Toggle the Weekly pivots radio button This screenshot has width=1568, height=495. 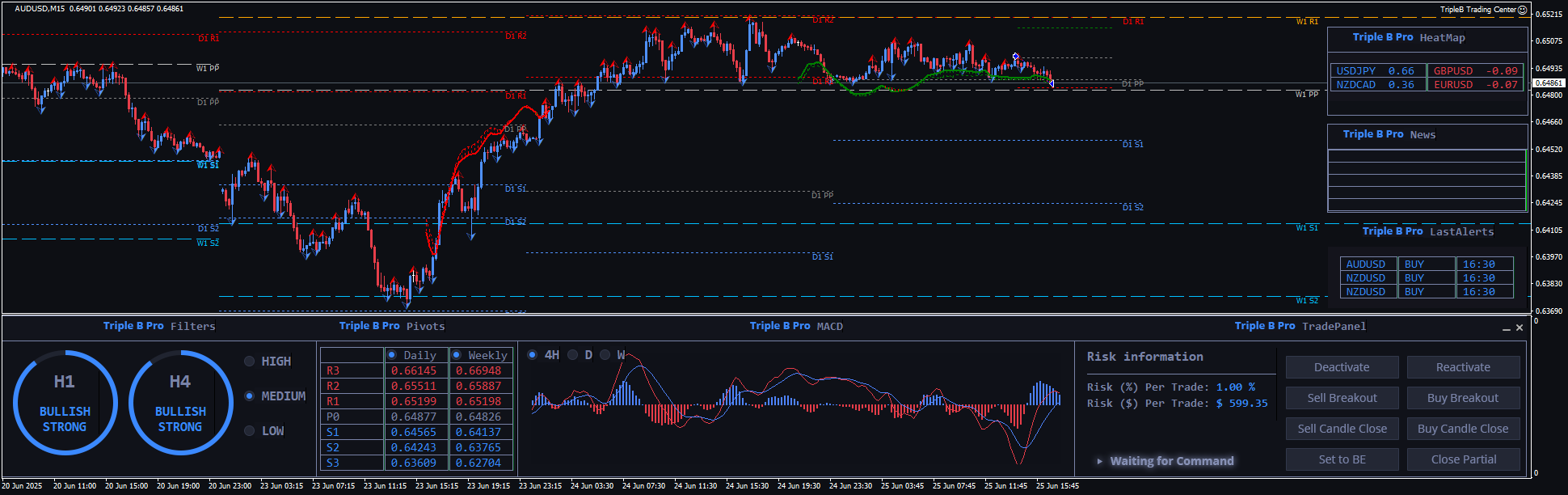457,355
